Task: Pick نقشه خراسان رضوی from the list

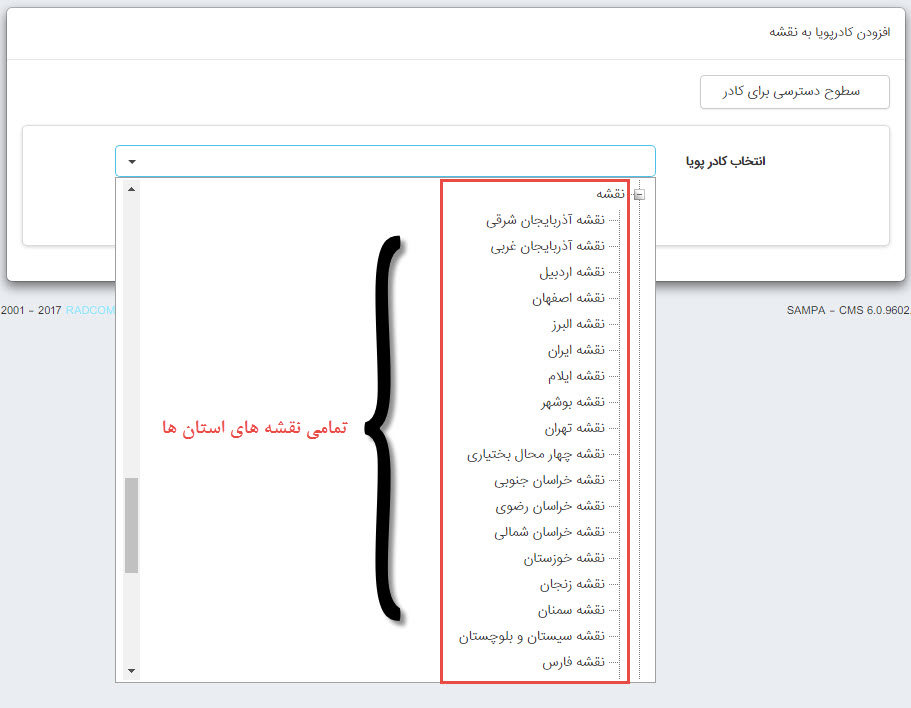Action: (549, 506)
